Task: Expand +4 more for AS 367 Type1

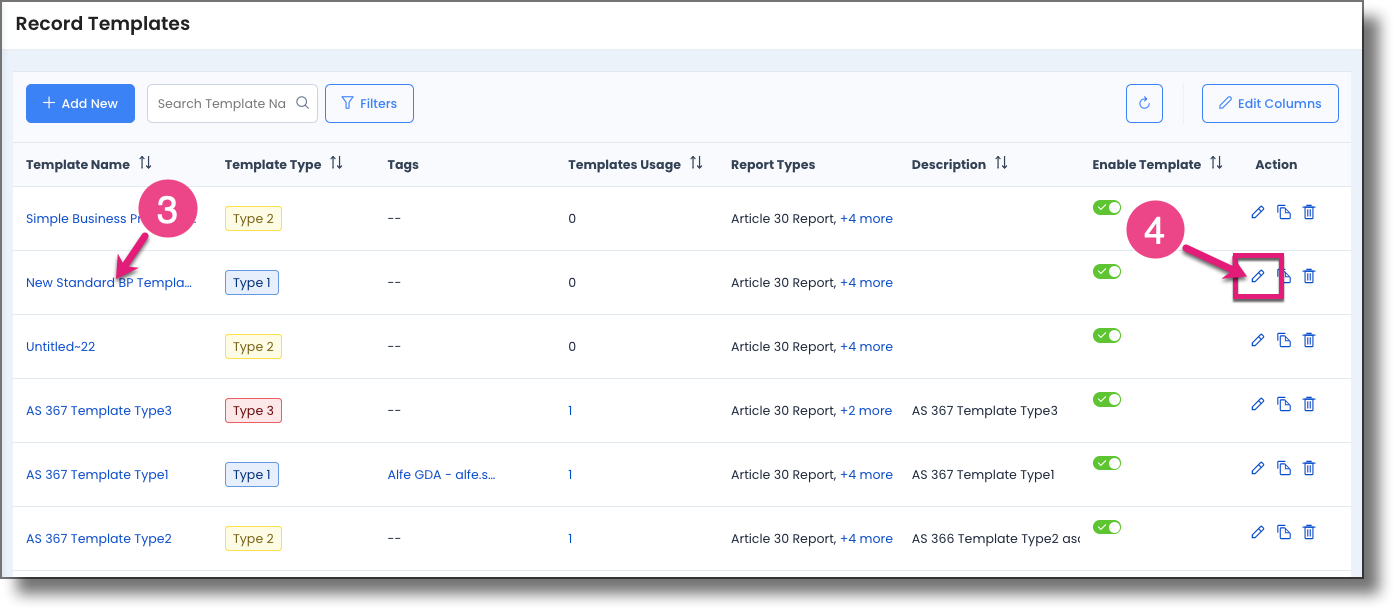Action: 866,474
